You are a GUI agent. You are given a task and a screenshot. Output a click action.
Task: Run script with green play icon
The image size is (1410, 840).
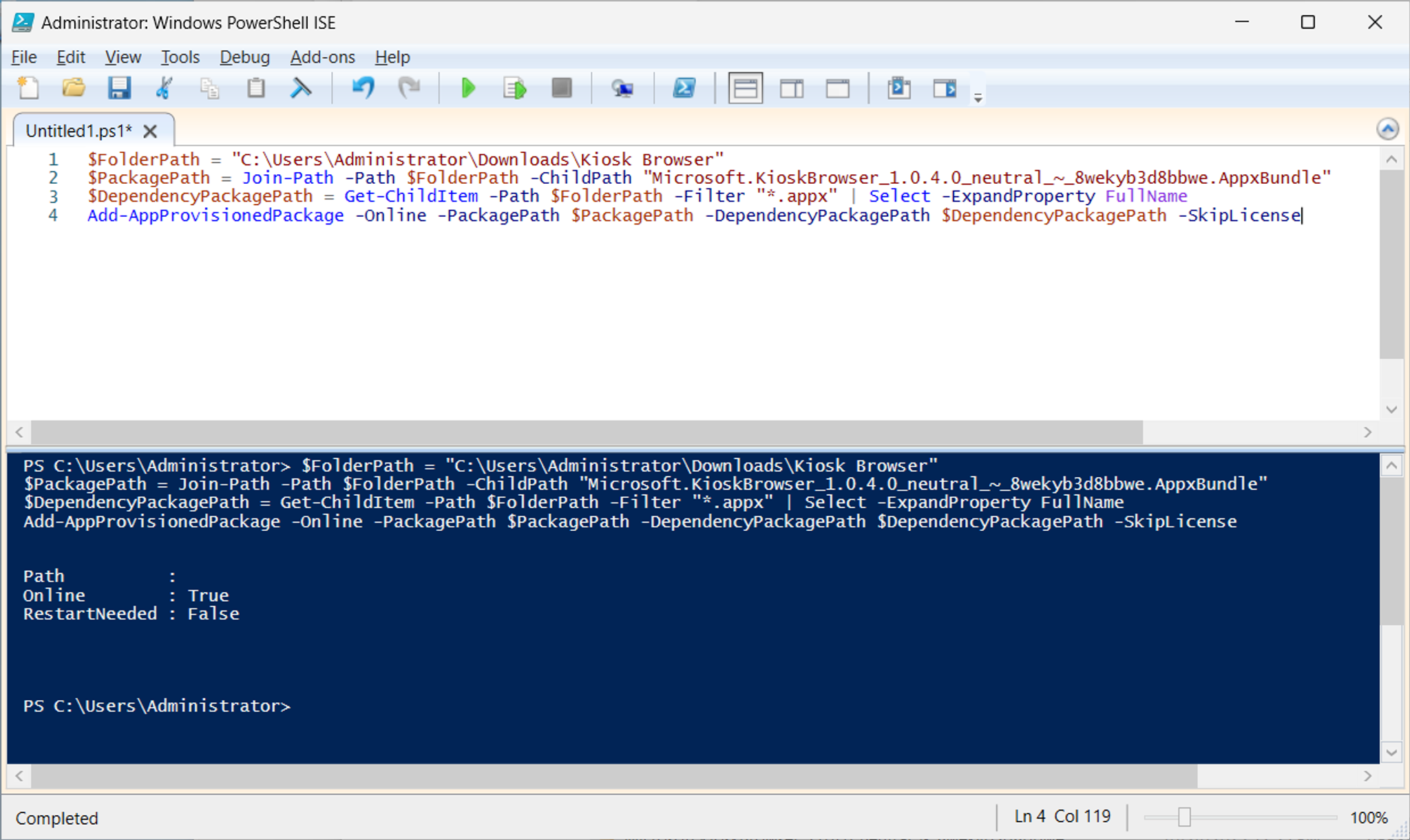[x=468, y=88]
